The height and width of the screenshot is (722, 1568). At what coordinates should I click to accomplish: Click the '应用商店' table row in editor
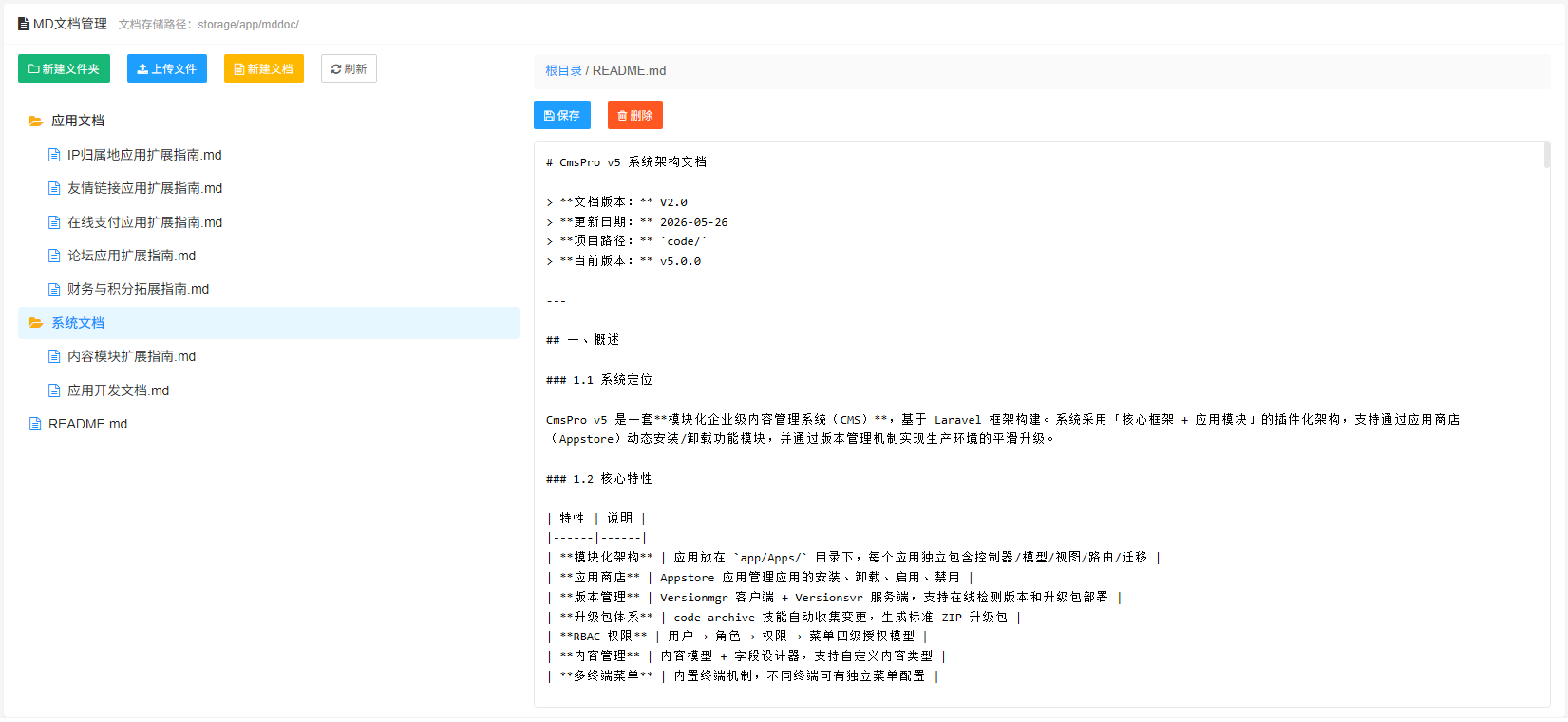760,578
